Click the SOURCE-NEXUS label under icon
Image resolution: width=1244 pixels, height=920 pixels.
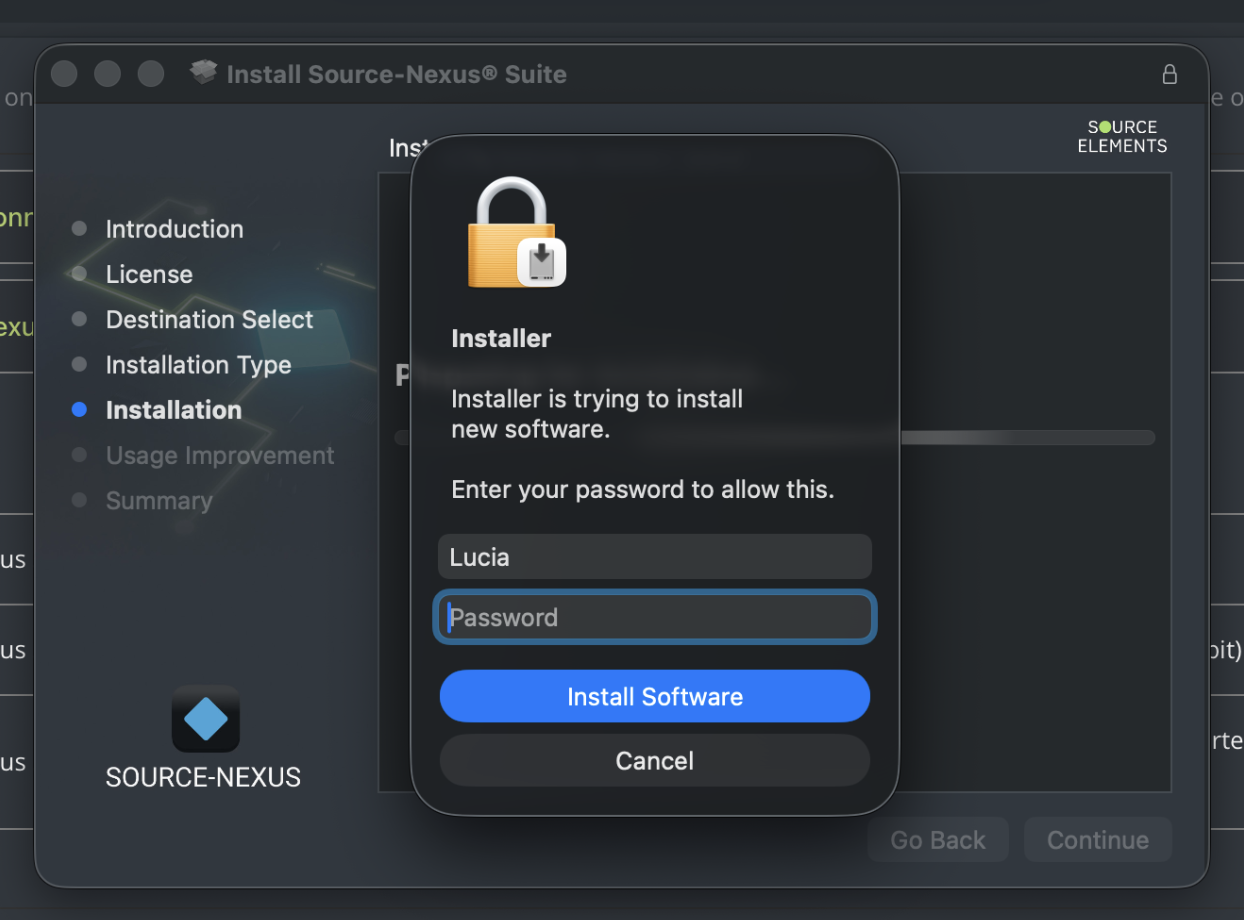pyautogui.click(x=203, y=777)
